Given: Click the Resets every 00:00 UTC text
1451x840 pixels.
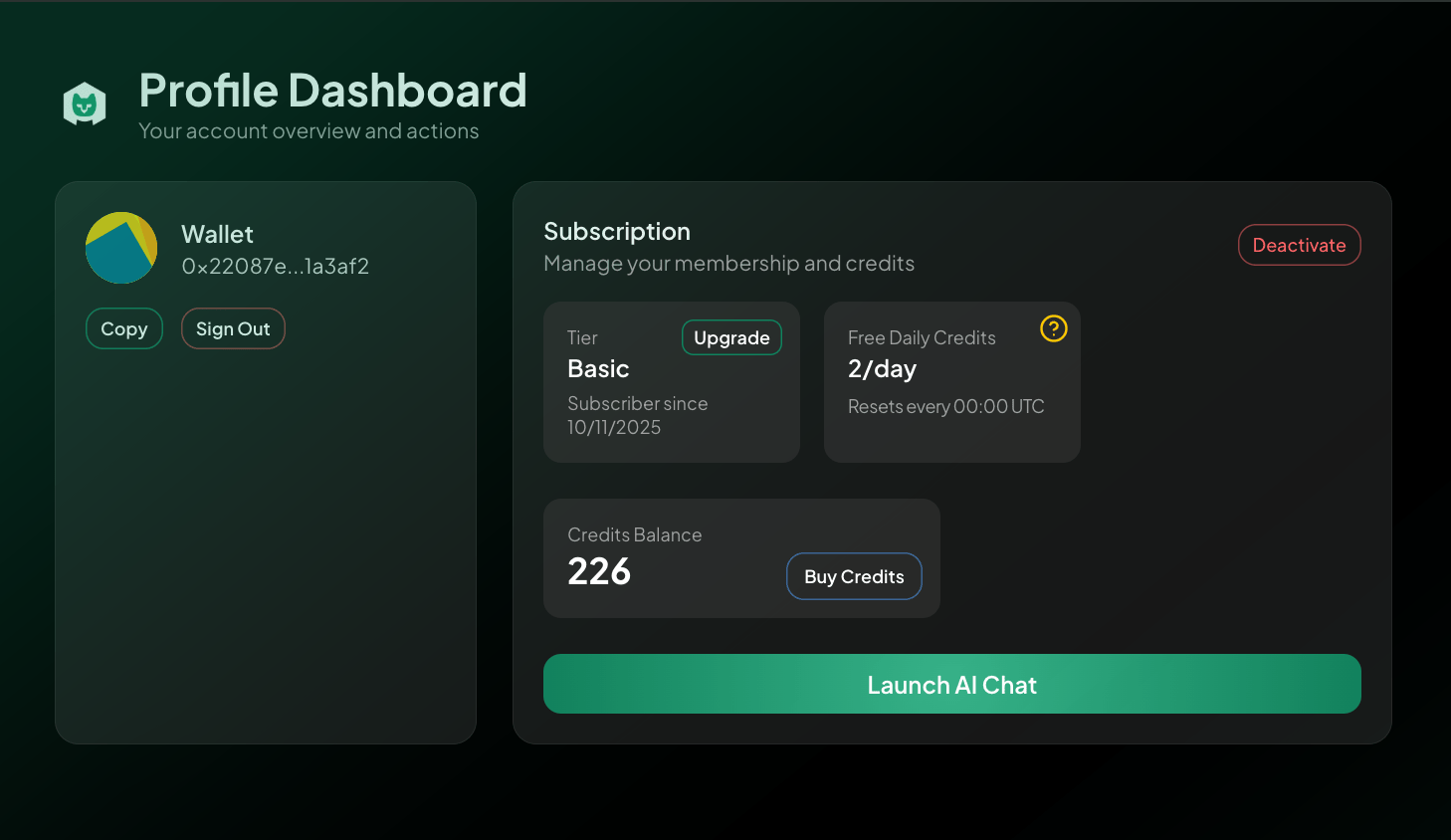Looking at the screenshot, I should [945, 406].
